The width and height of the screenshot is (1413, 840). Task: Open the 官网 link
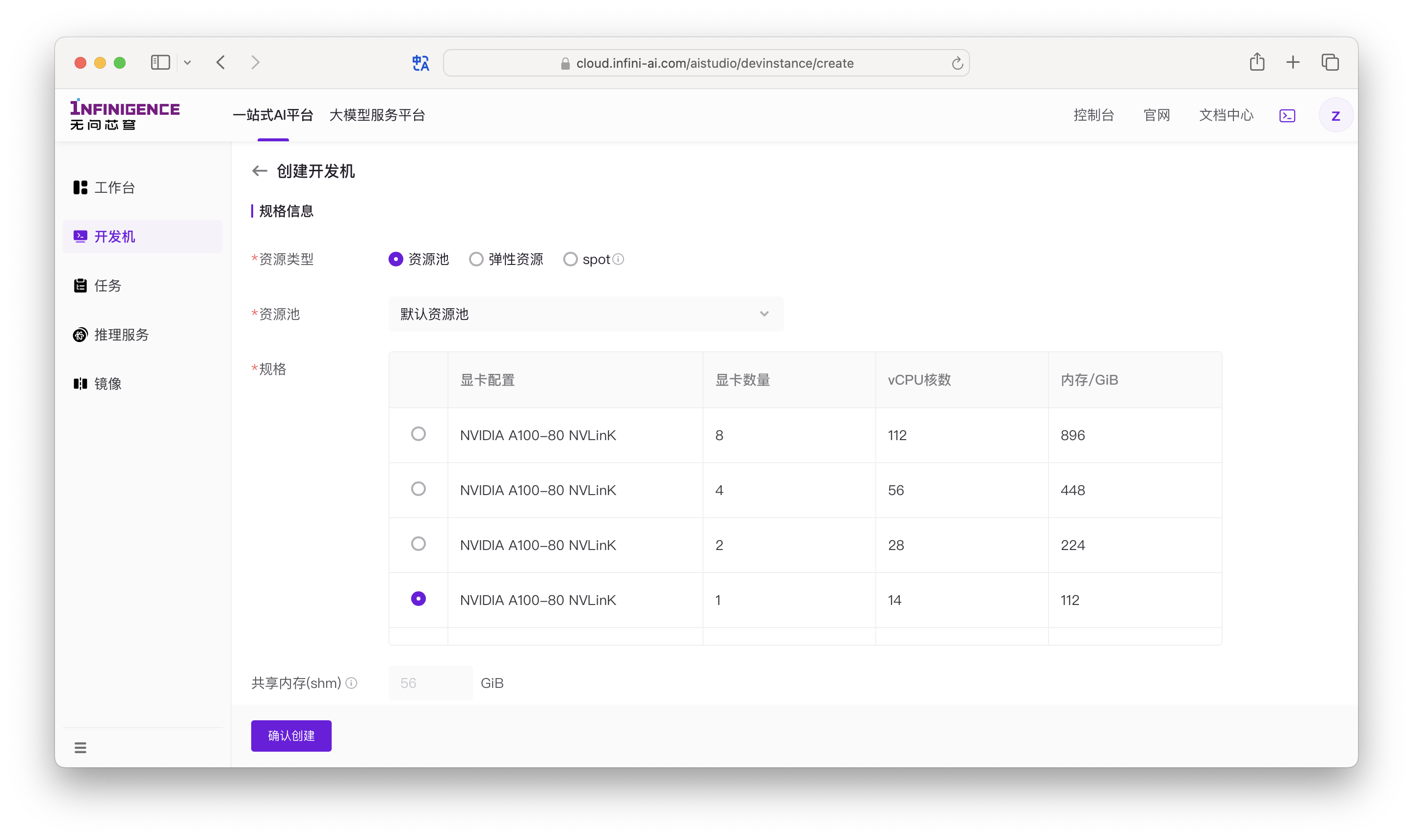pyautogui.click(x=1156, y=115)
